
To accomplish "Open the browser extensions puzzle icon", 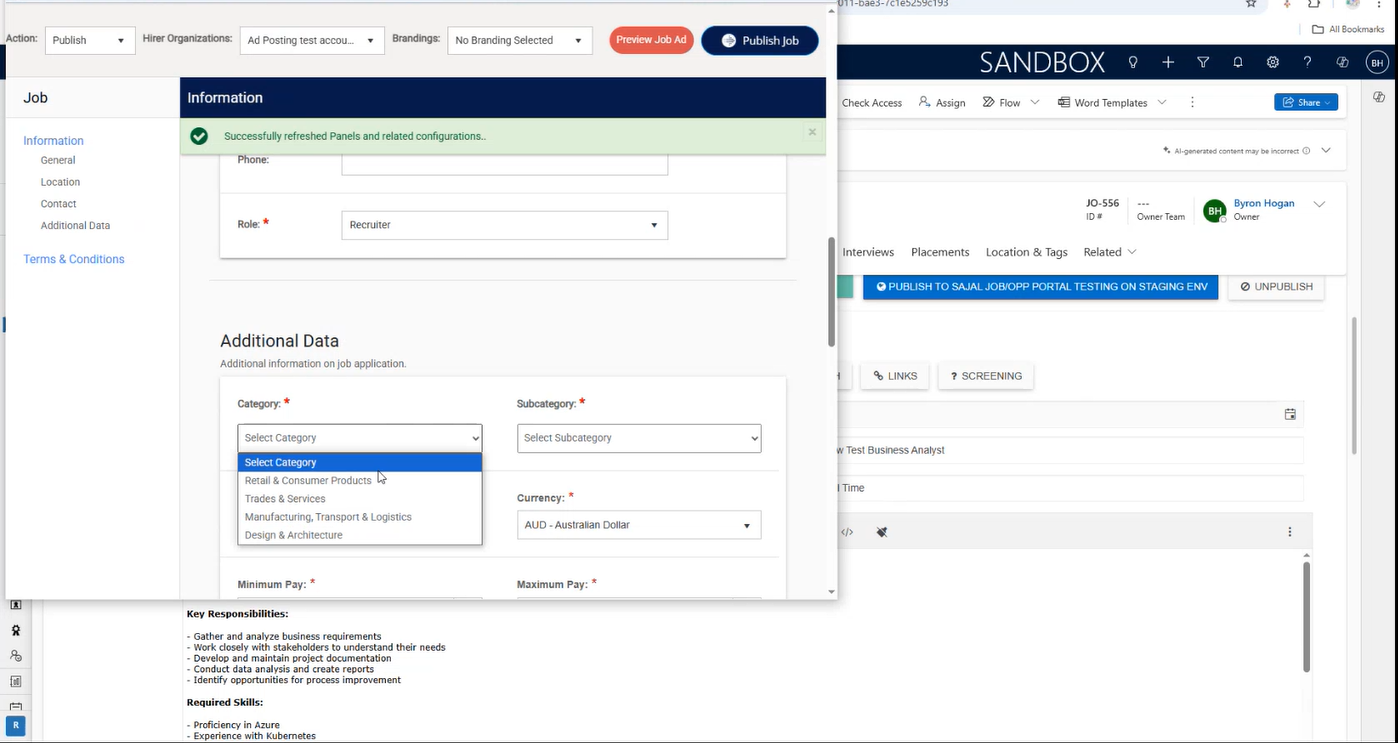I will [x=1314, y=4].
